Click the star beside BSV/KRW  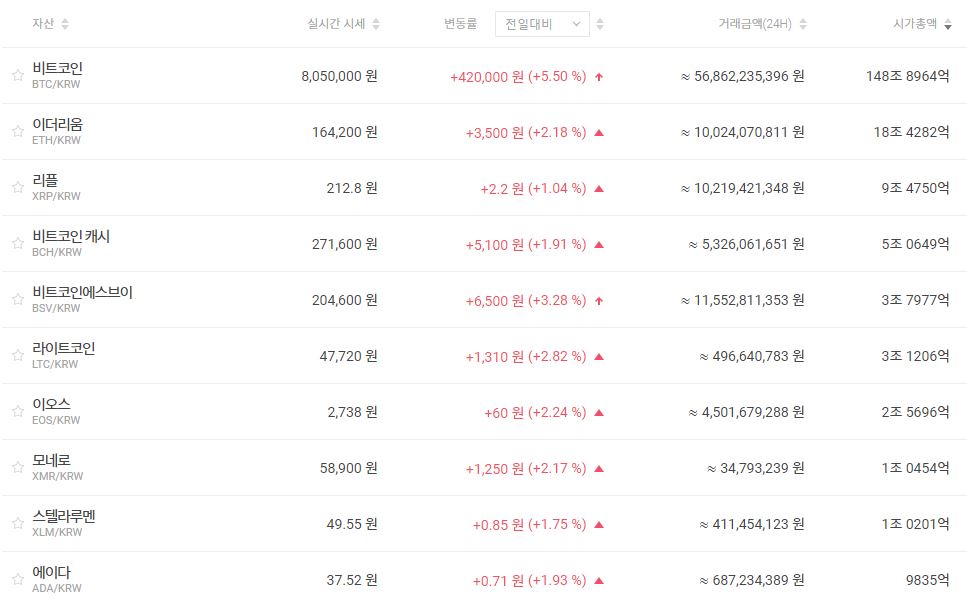click(x=17, y=300)
